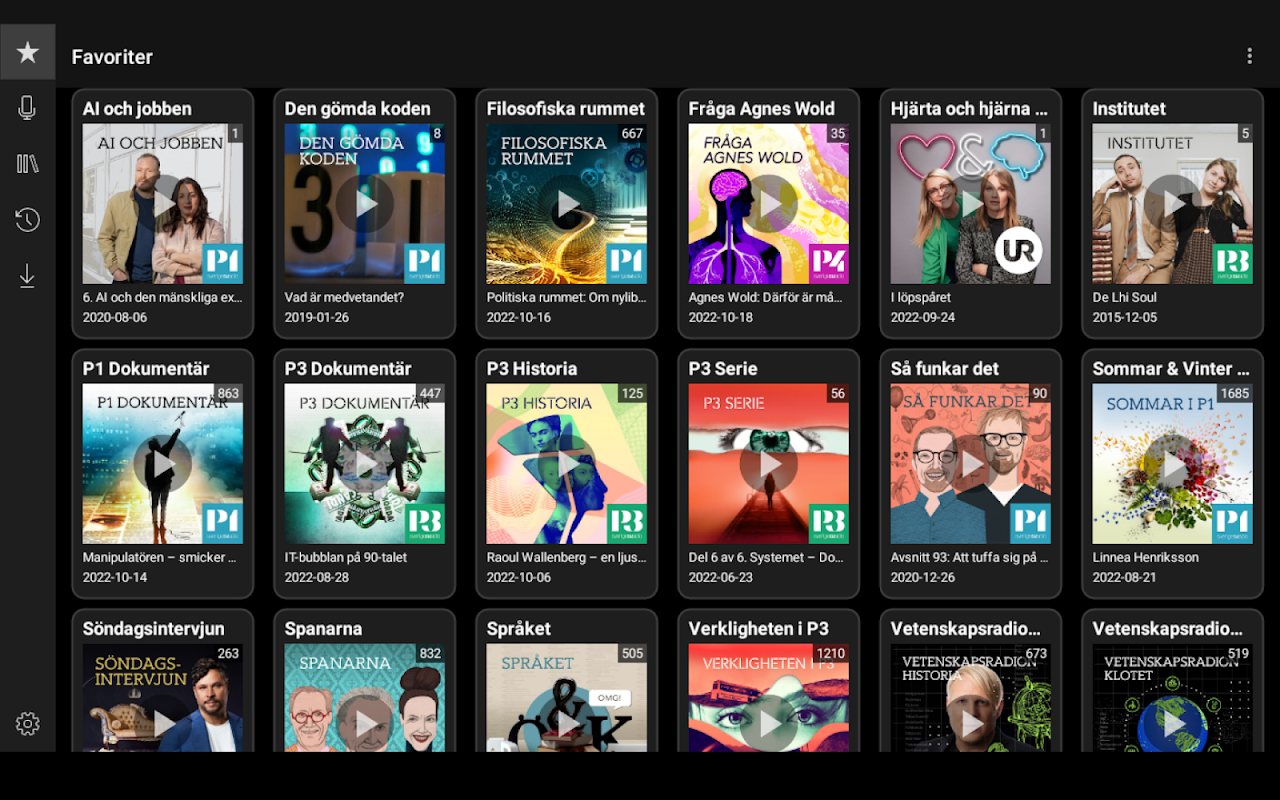Select episode text "IT-bubblan på 90-talet"

[346, 557]
